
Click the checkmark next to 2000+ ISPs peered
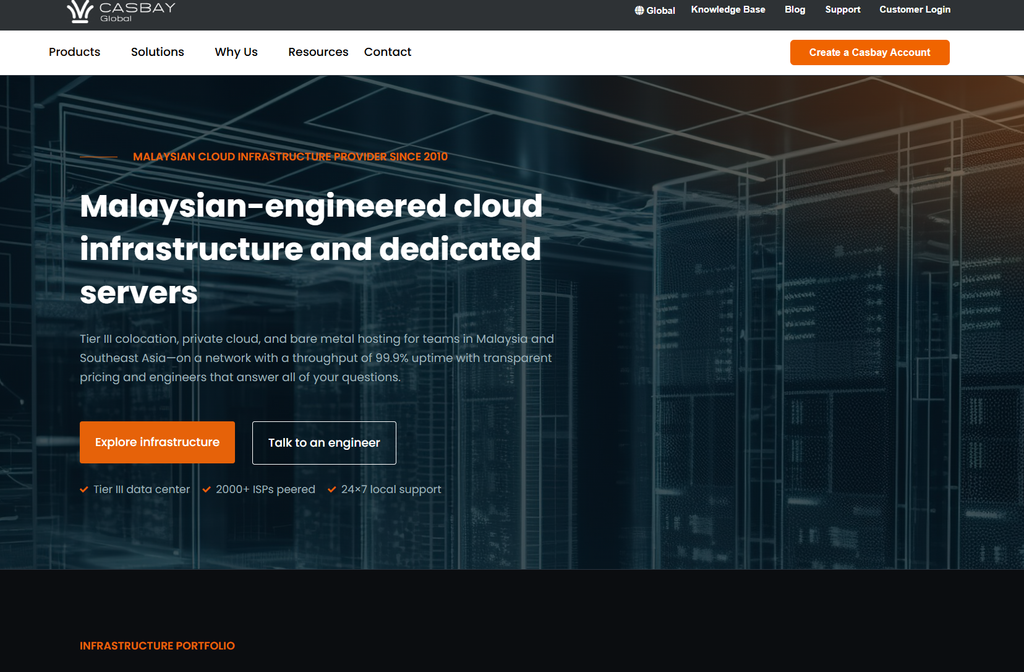tap(206, 489)
